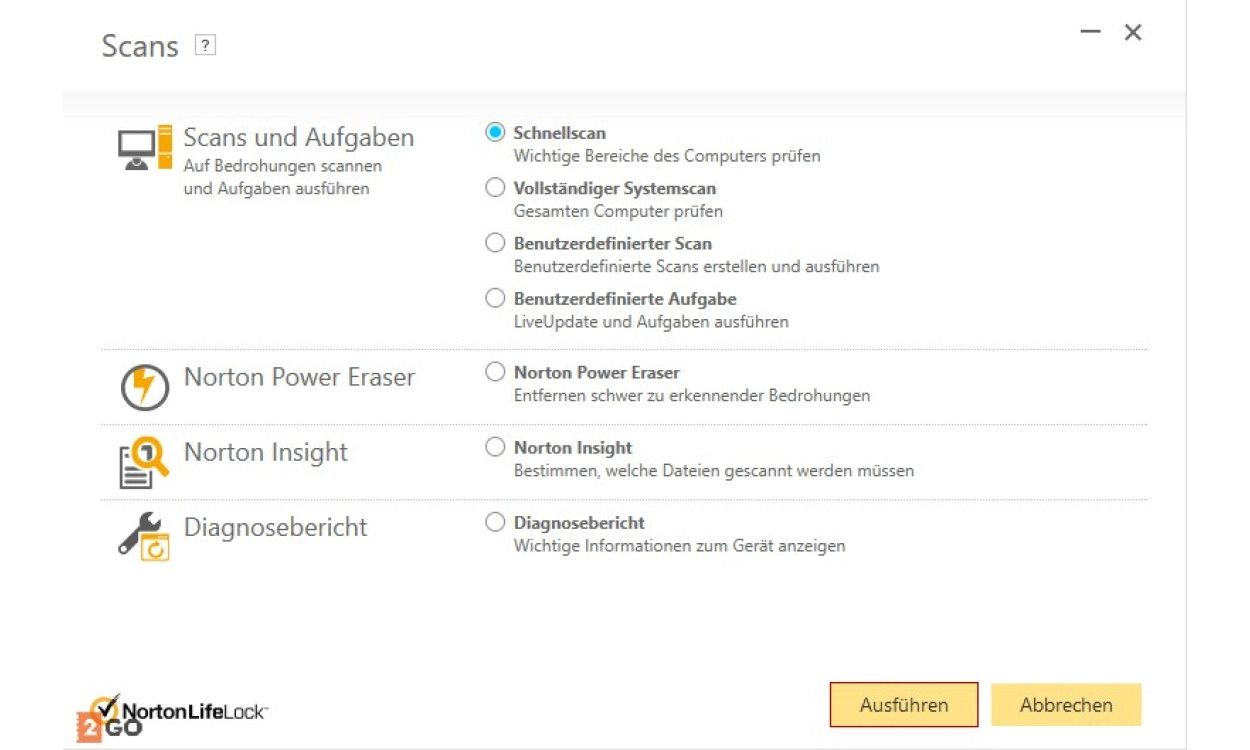Select the Schnellscan radio option

pos(495,133)
